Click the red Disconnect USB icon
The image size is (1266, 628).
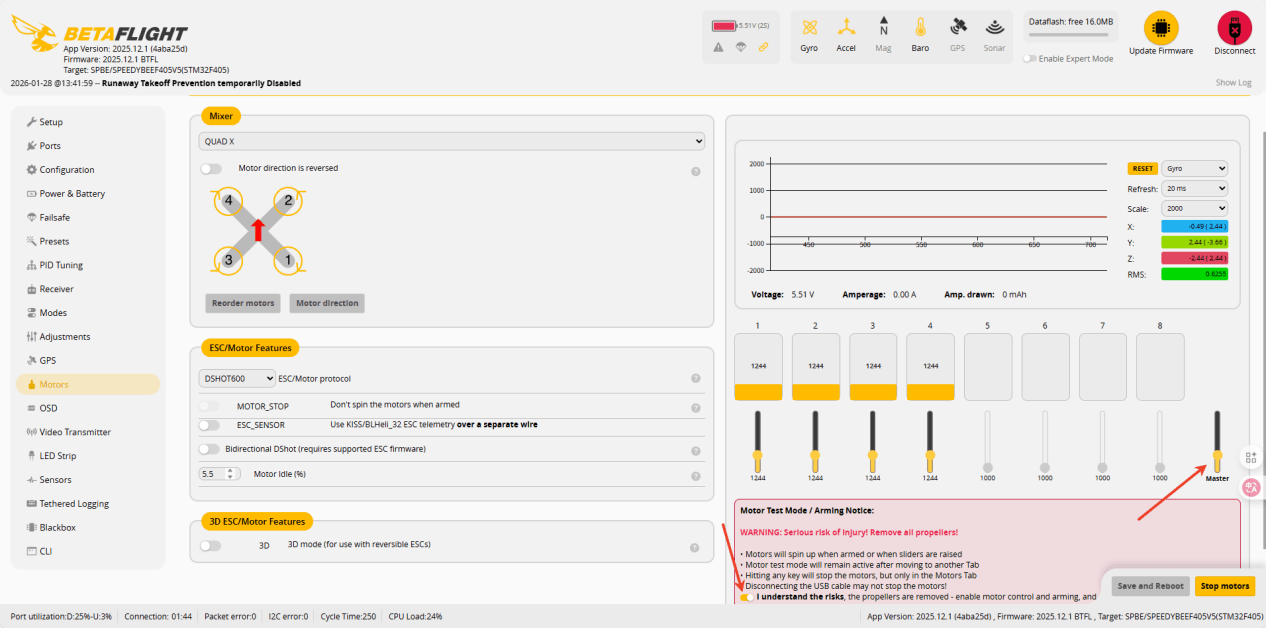point(1234,28)
